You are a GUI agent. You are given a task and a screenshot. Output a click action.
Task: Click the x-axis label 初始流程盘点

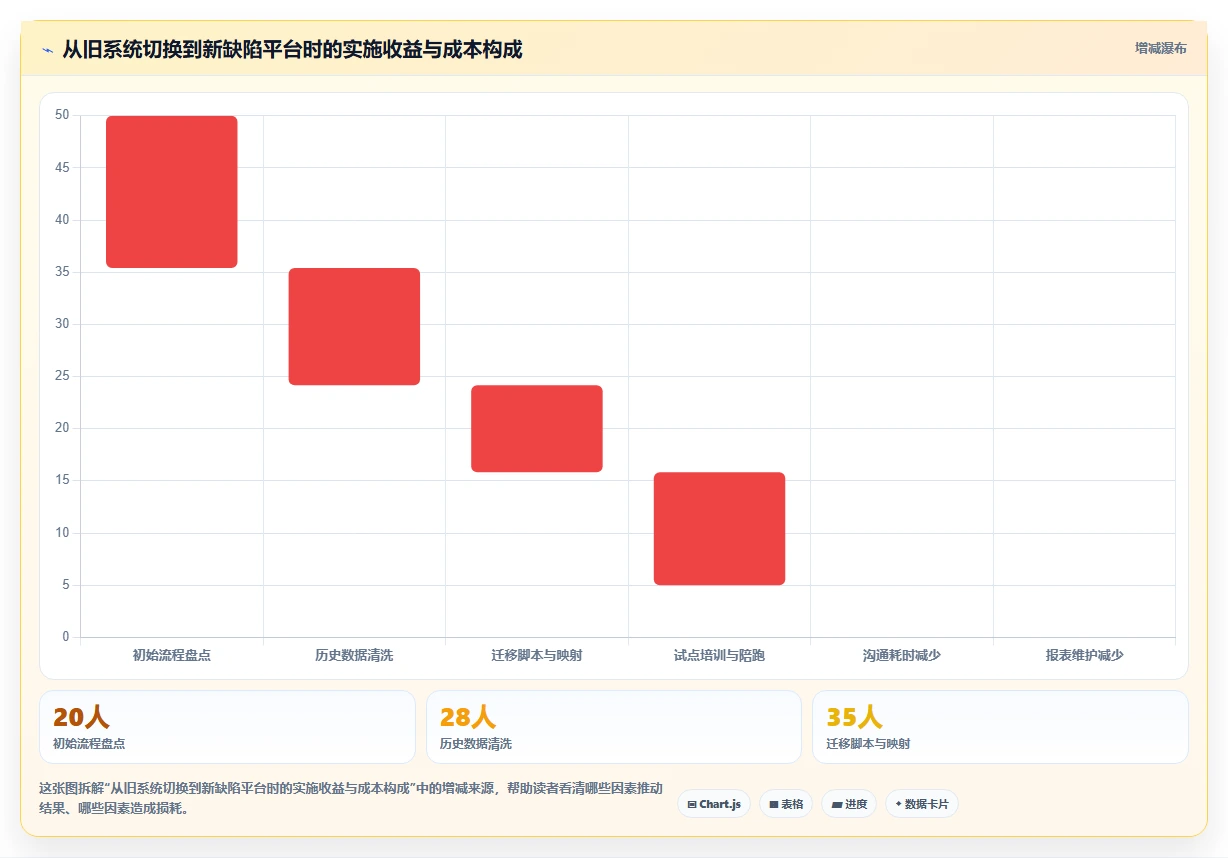[172, 656]
